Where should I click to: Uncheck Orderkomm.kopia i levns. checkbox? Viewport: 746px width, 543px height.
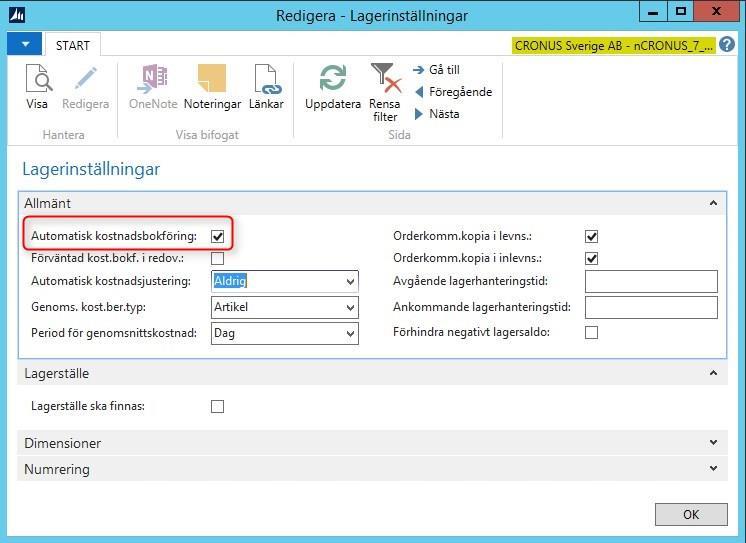point(591,236)
